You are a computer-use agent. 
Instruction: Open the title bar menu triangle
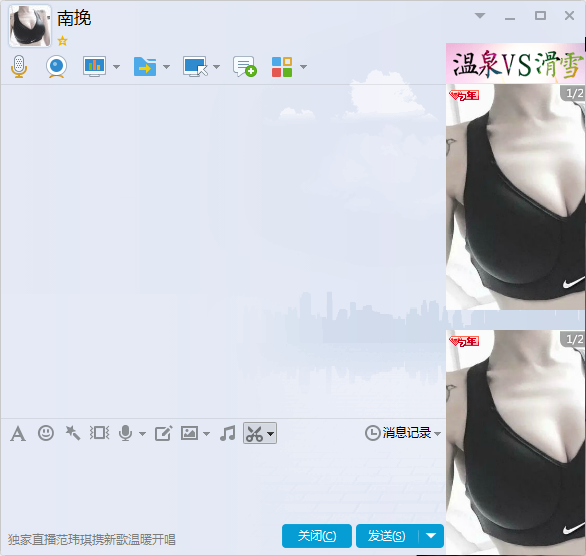tap(480, 16)
